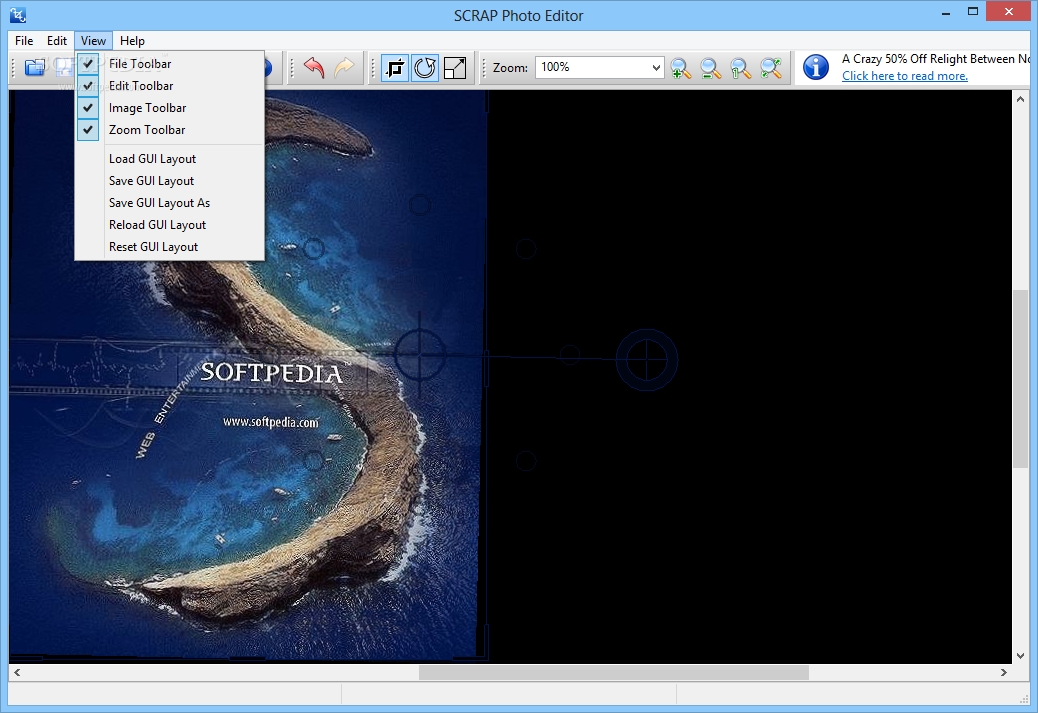The width and height of the screenshot is (1038, 713).
Task: Click the Undo arrow icon
Action: (x=314, y=68)
